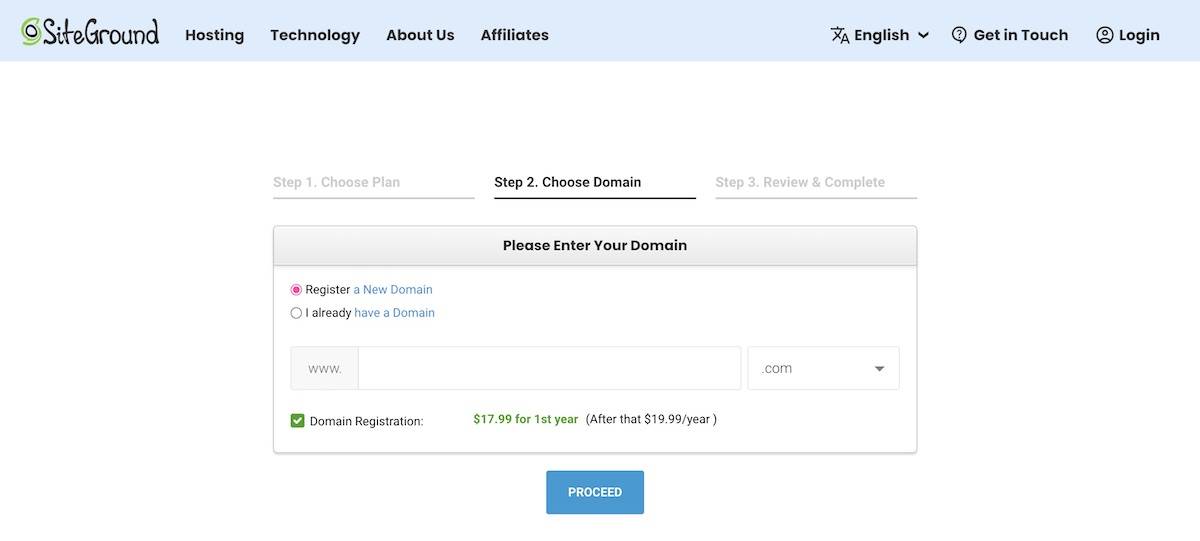Go to About Us page
Screen dimensions: 1200x541
coord(420,35)
